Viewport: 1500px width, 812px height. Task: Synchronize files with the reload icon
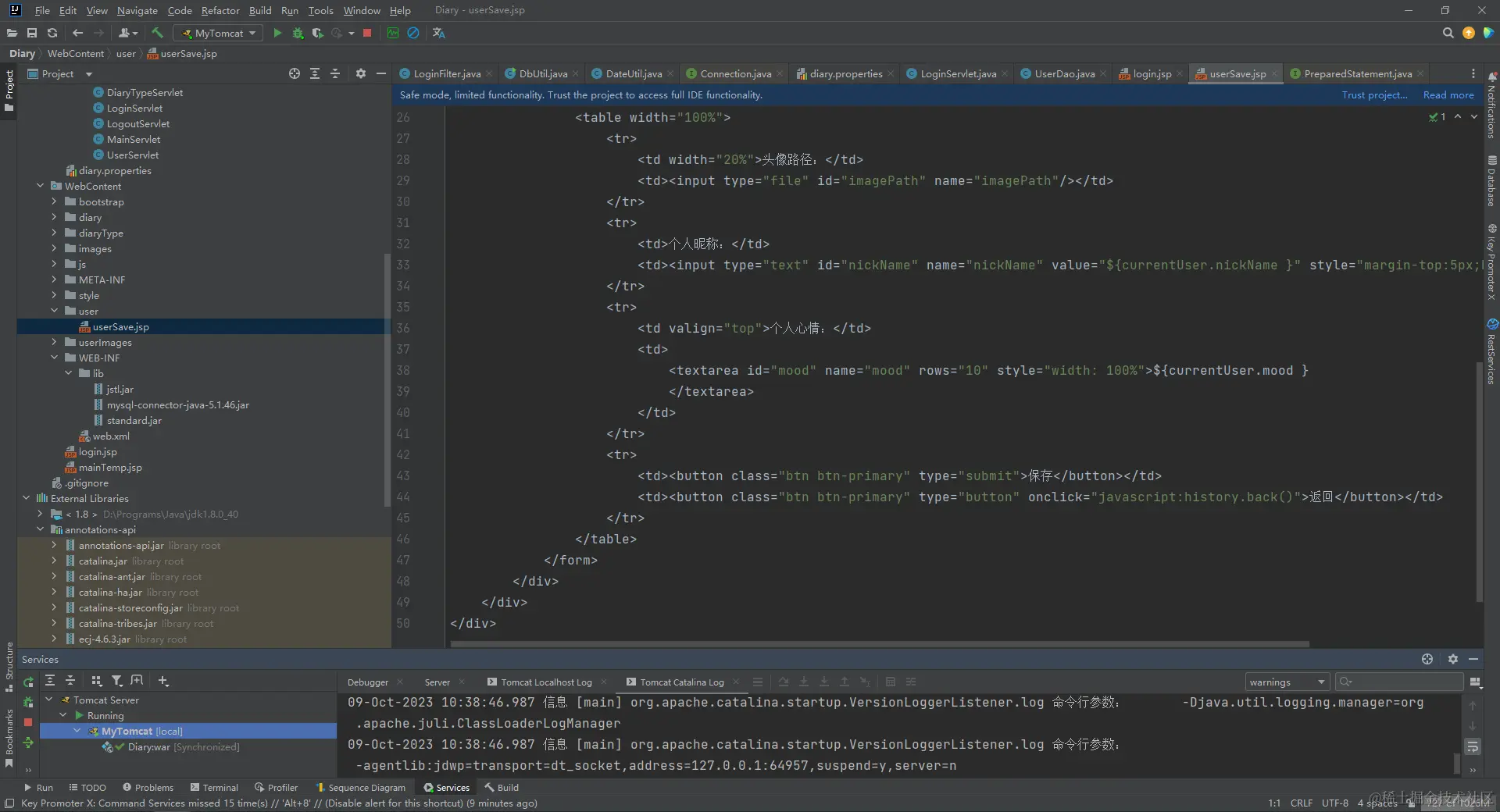tap(52, 33)
